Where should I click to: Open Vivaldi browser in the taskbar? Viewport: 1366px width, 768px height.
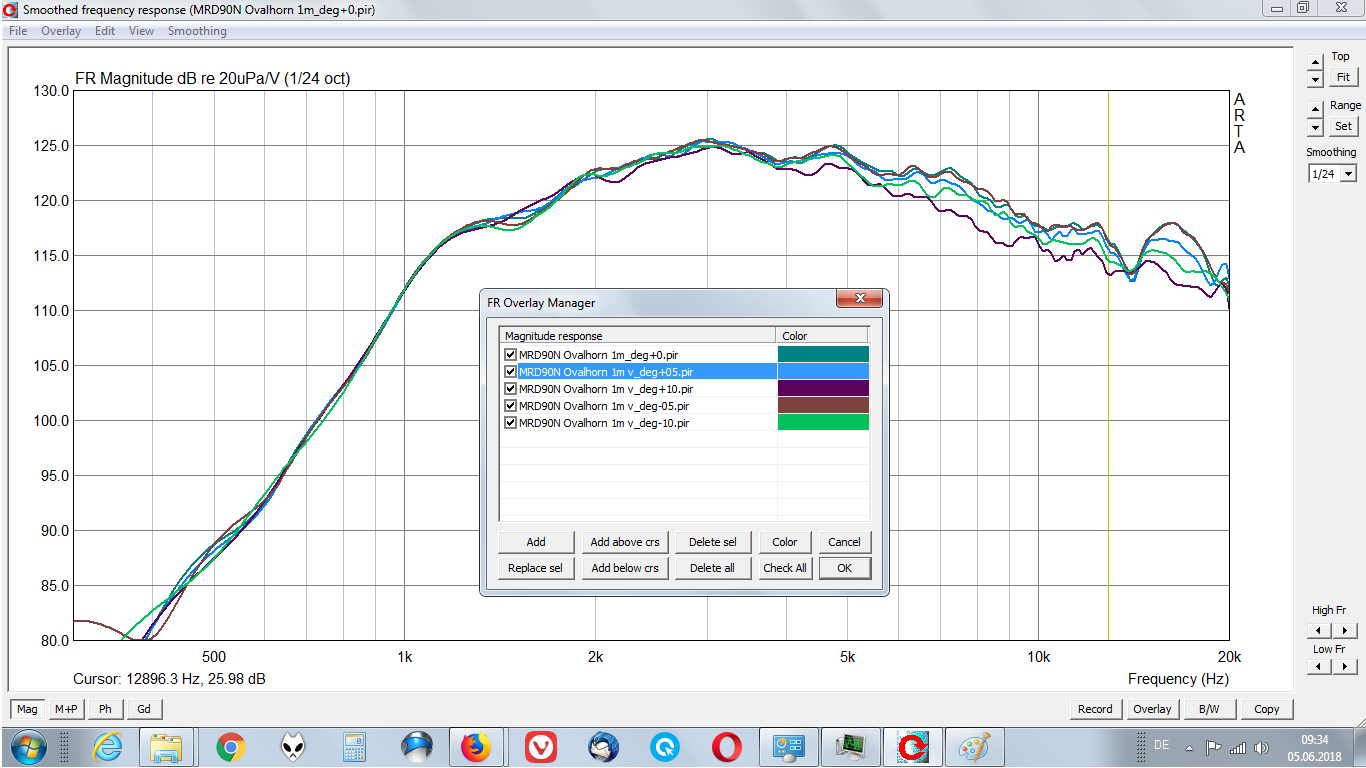pos(542,747)
